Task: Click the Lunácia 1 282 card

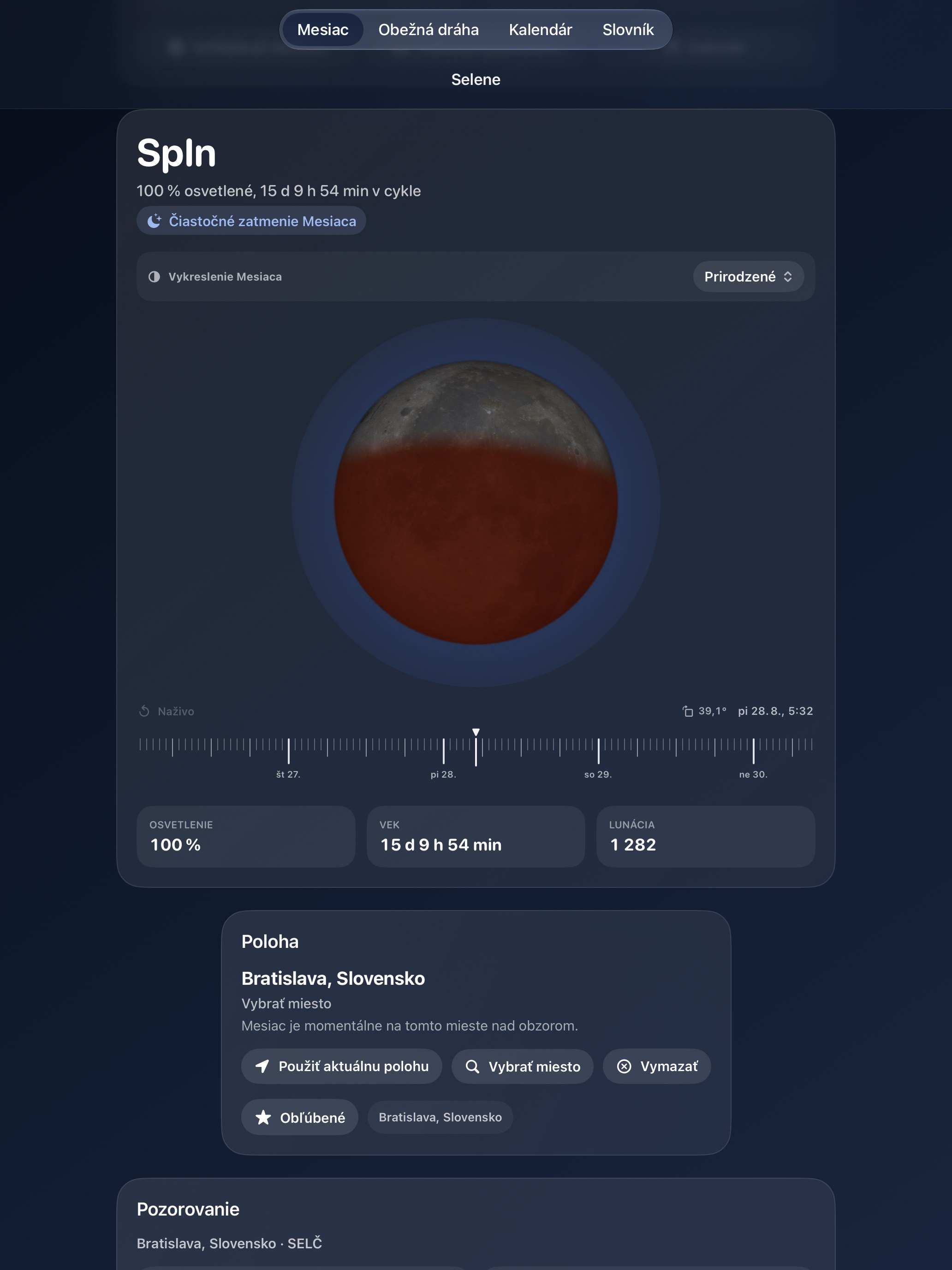Action: [x=706, y=837]
